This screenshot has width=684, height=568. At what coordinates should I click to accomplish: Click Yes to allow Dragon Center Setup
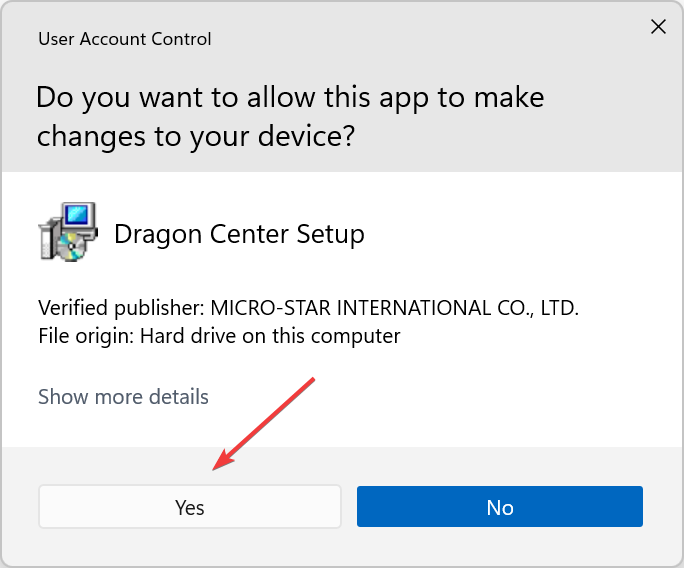pyautogui.click(x=190, y=506)
